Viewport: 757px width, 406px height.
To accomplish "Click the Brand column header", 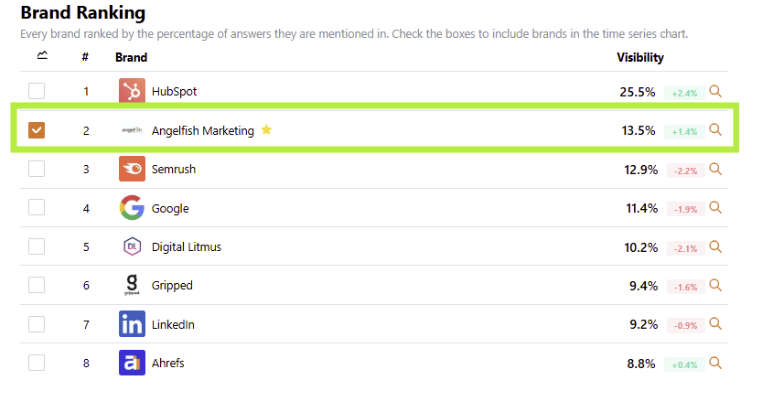I will point(131,57).
